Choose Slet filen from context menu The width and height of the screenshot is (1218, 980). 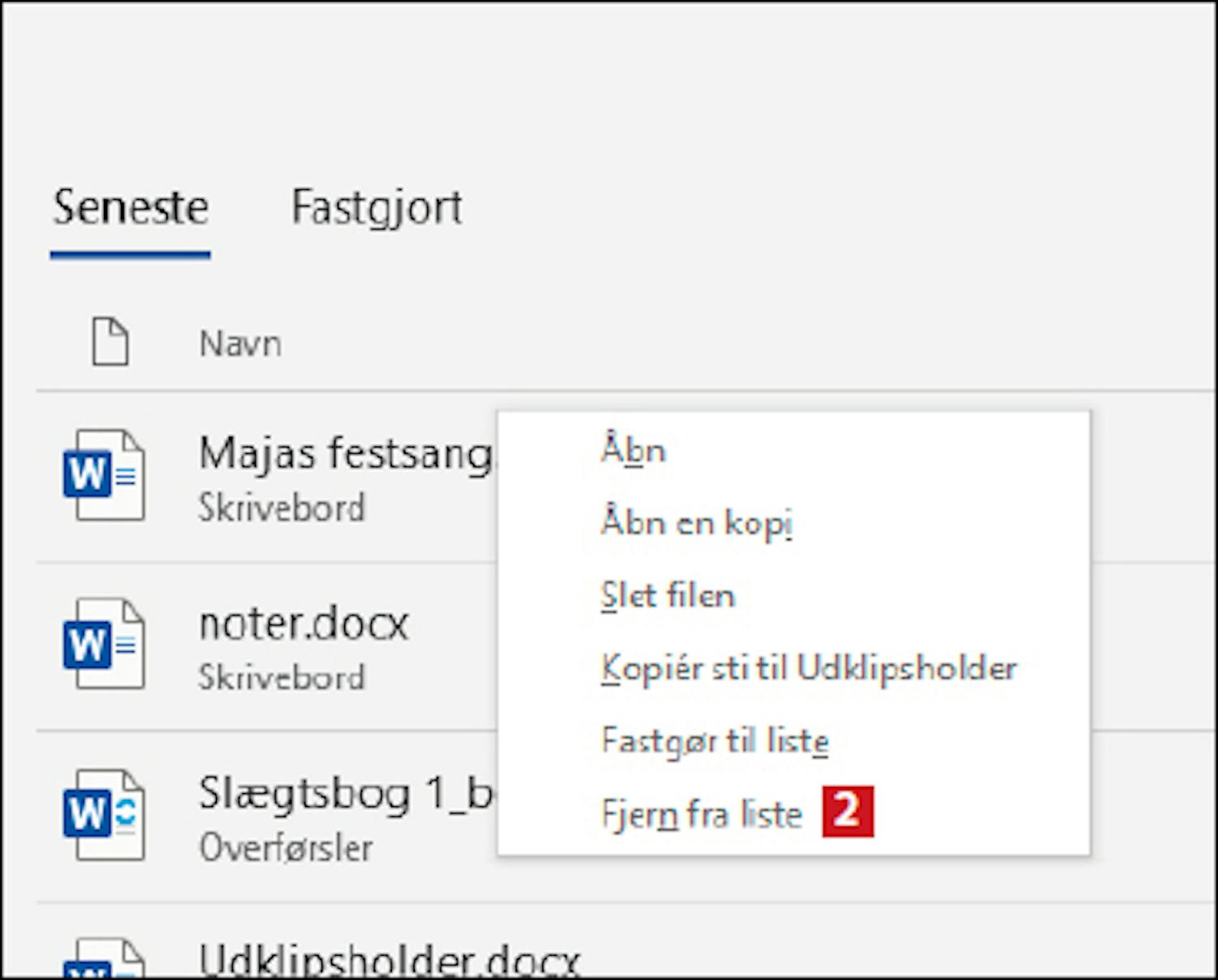(x=667, y=595)
